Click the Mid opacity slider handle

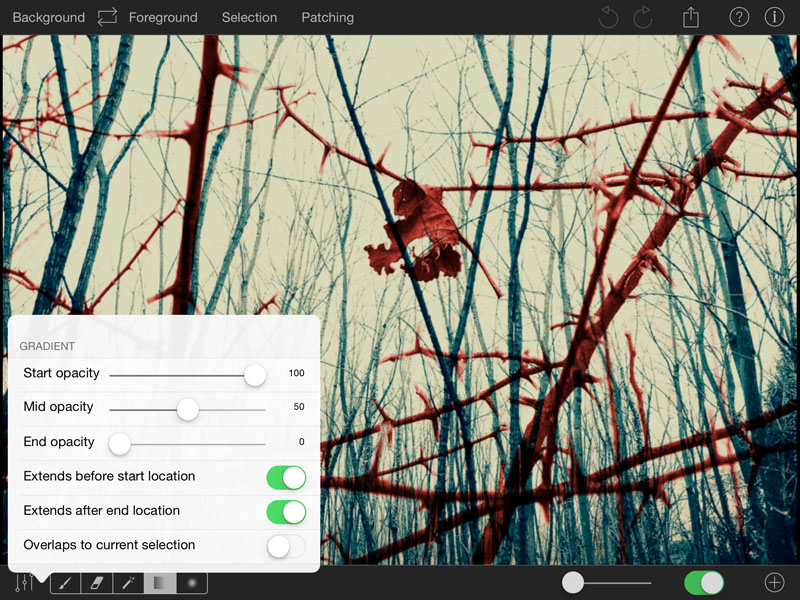[188, 409]
